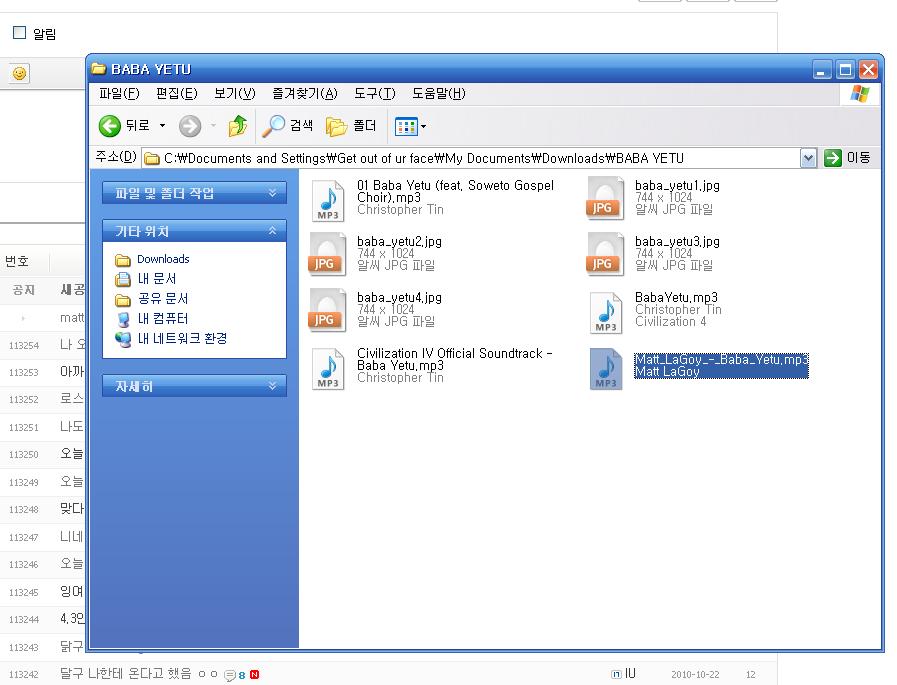Open the 파일(F) menu
The height and width of the screenshot is (685, 897).
pos(119,93)
